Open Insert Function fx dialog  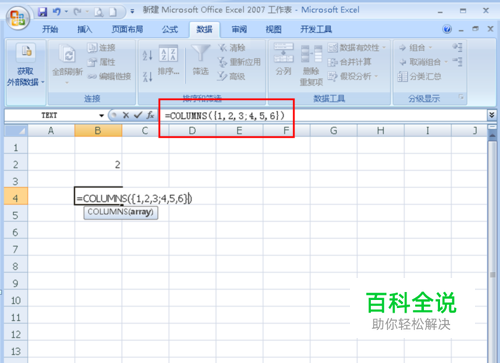[150, 115]
